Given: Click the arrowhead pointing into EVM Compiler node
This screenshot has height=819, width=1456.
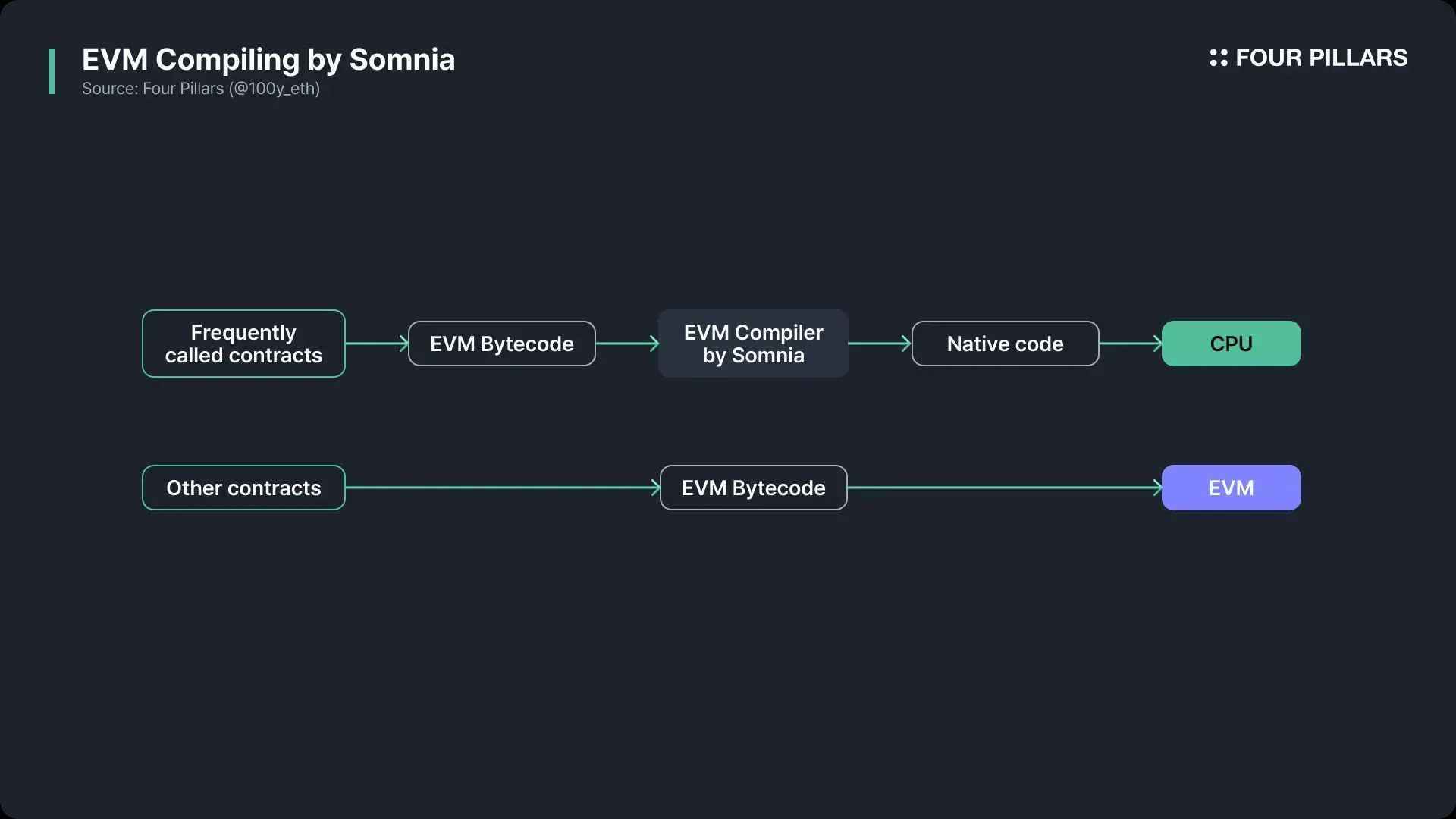Looking at the screenshot, I should coord(654,344).
